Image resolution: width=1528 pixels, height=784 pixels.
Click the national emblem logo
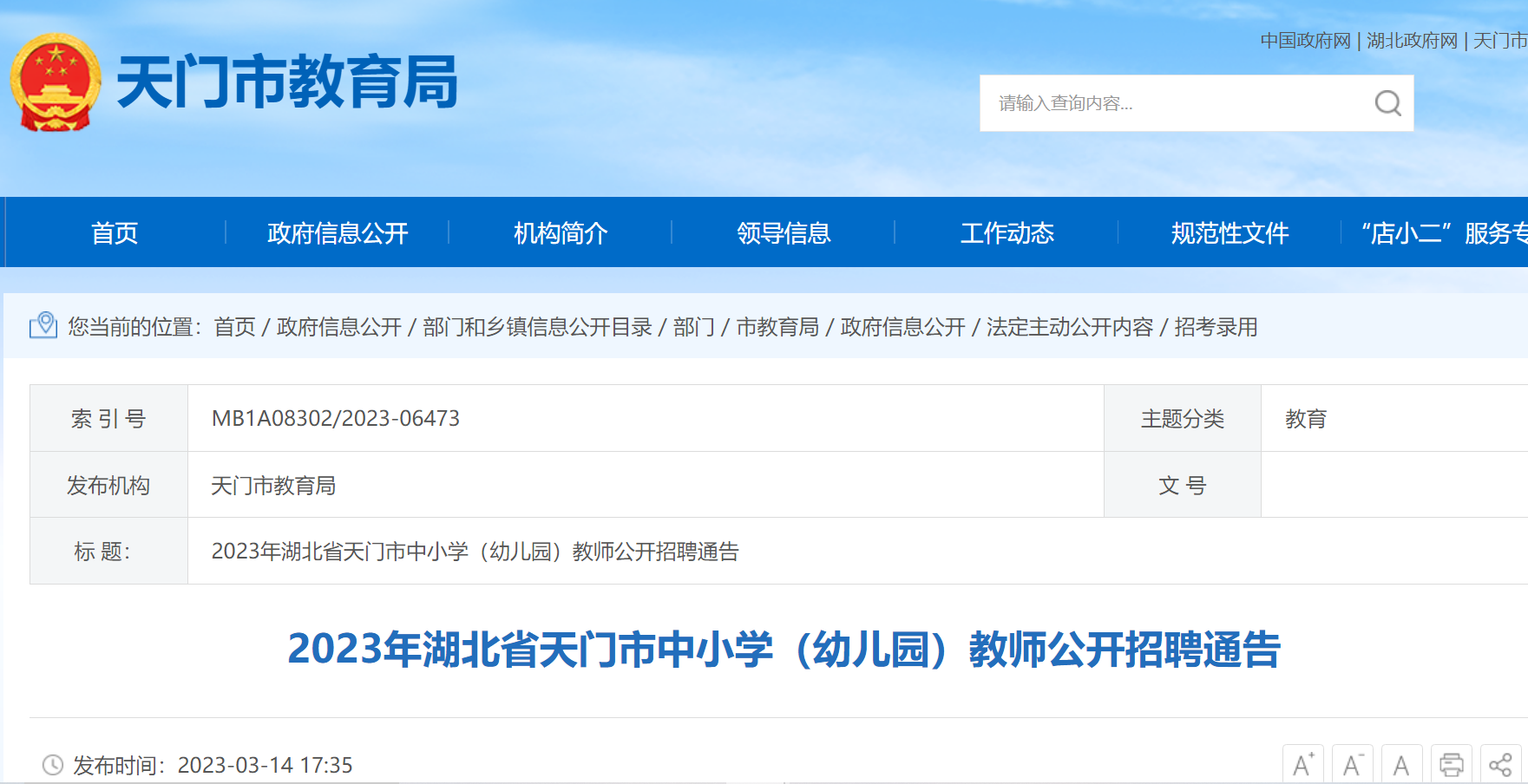(x=56, y=82)
